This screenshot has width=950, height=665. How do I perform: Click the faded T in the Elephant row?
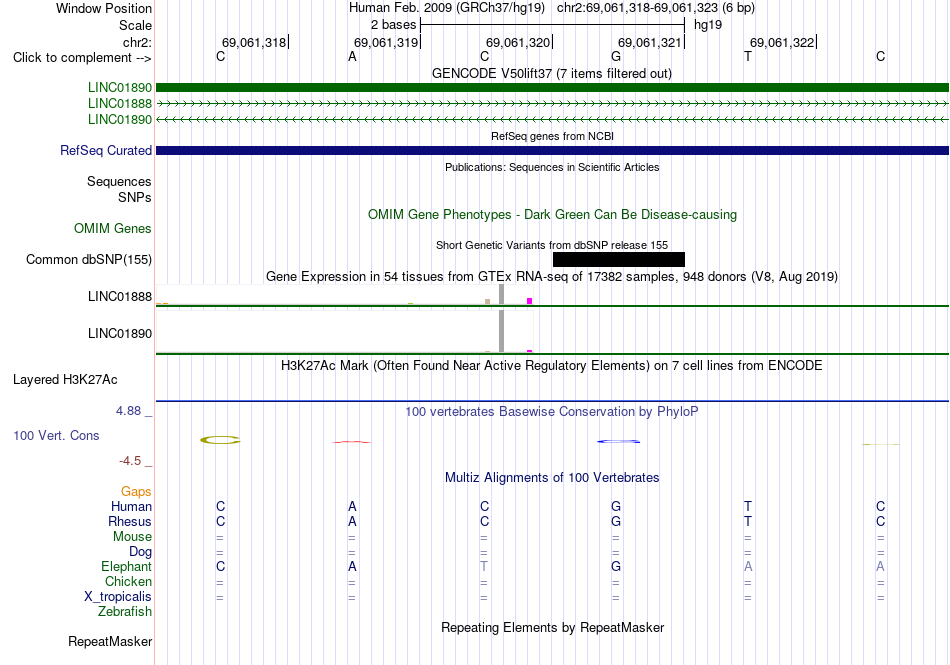483,566
